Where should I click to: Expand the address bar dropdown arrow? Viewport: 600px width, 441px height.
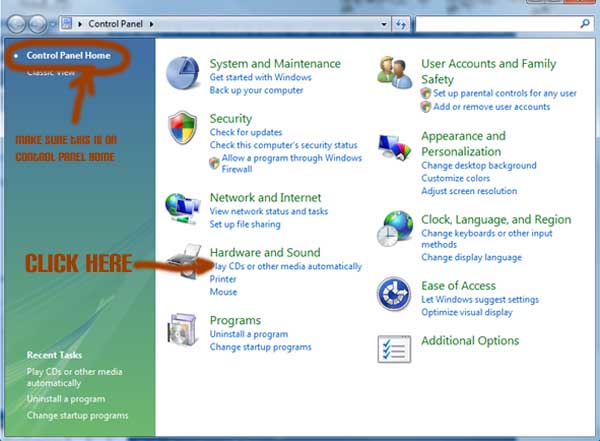384,22
